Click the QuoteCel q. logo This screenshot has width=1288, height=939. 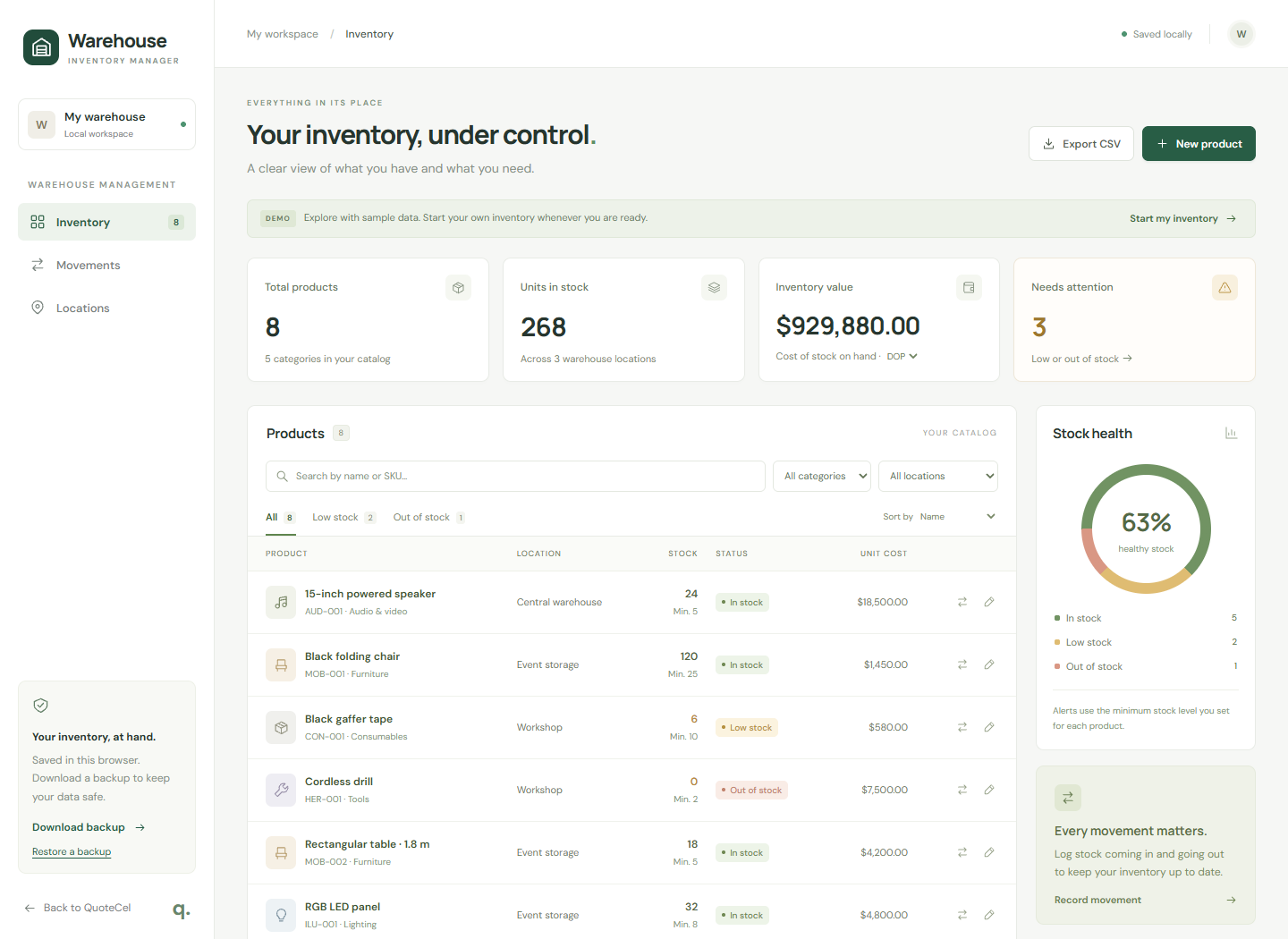point(181,909)
